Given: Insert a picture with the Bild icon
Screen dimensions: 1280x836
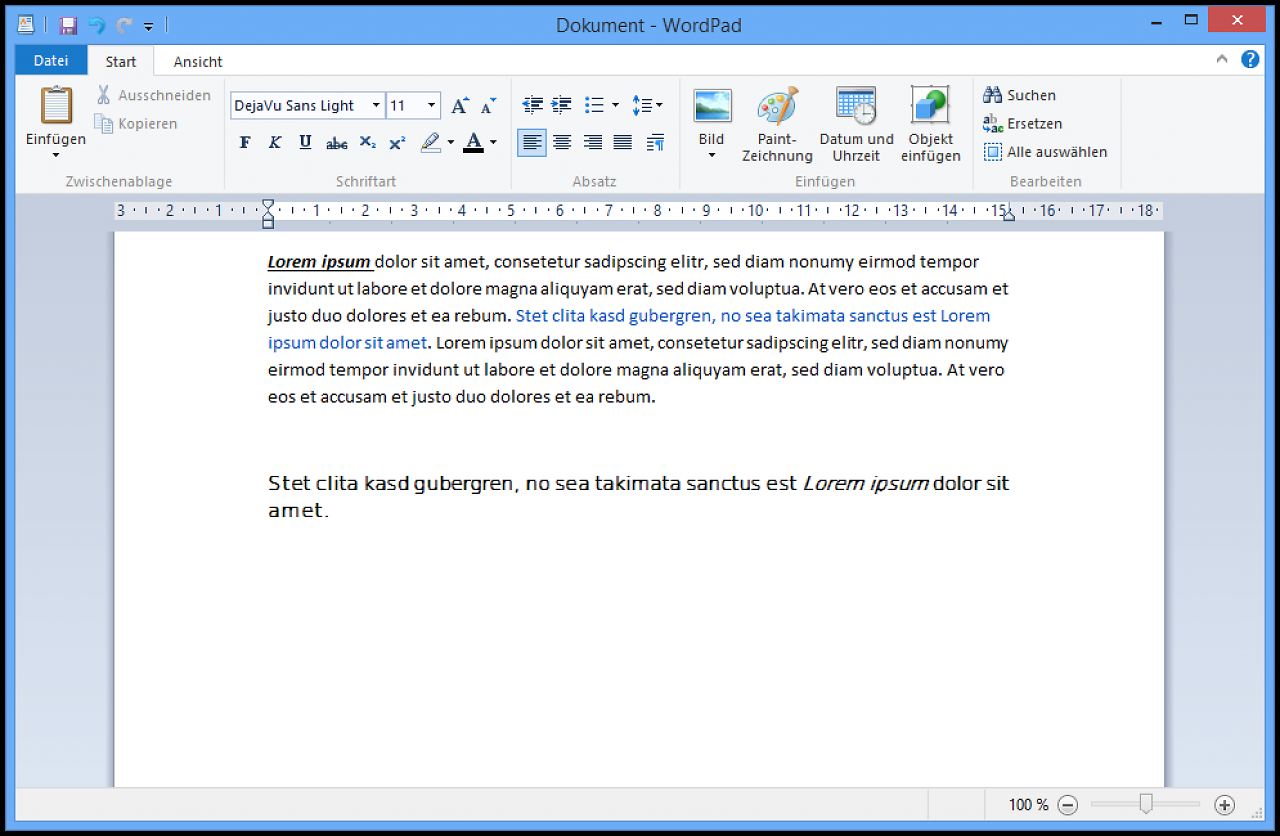Looking at the screenshot, I should click(712, 106).
